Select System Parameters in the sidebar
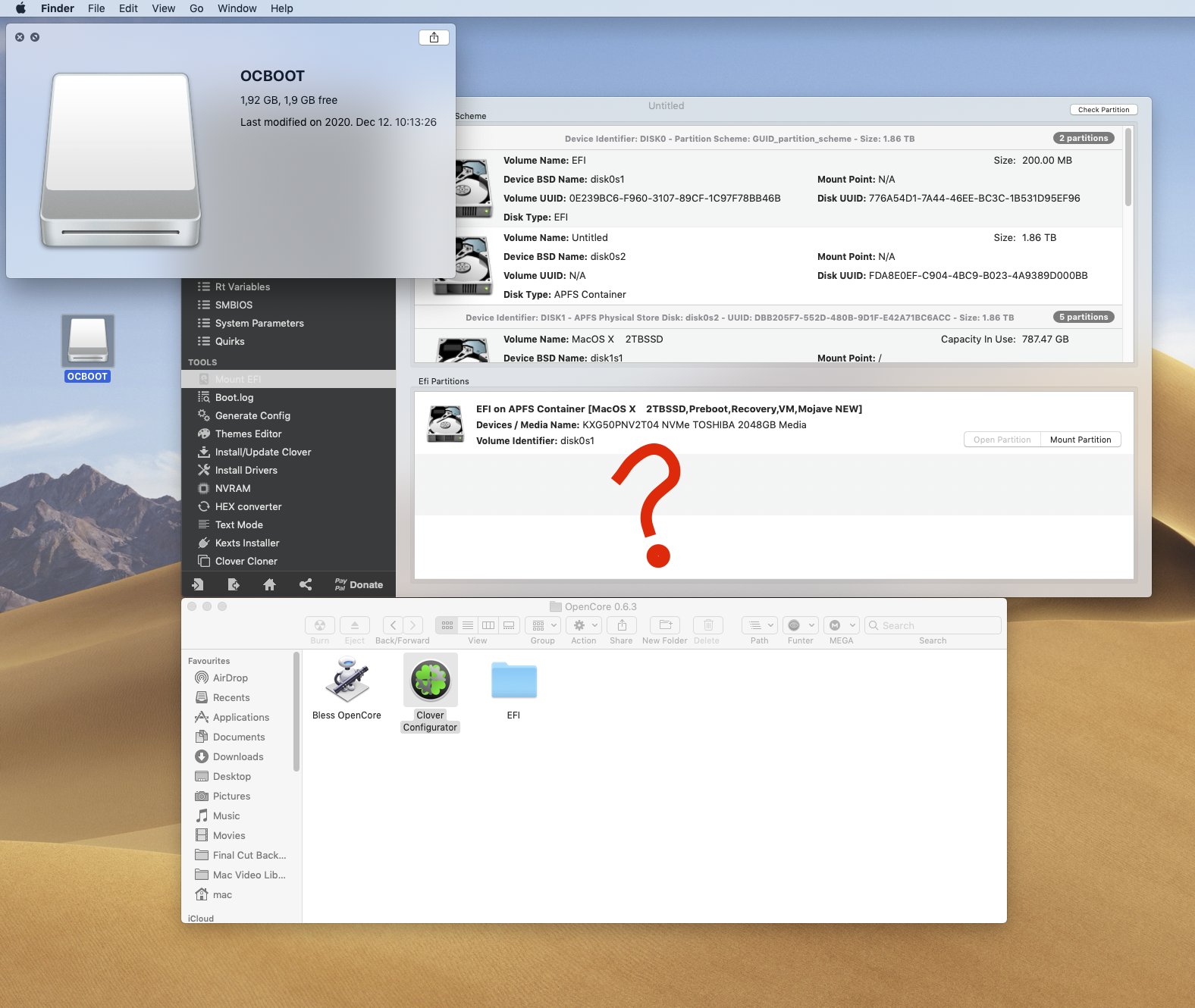Image resolution: width=1195 pixels, height=1008 pixels. [x=288, y=323]
